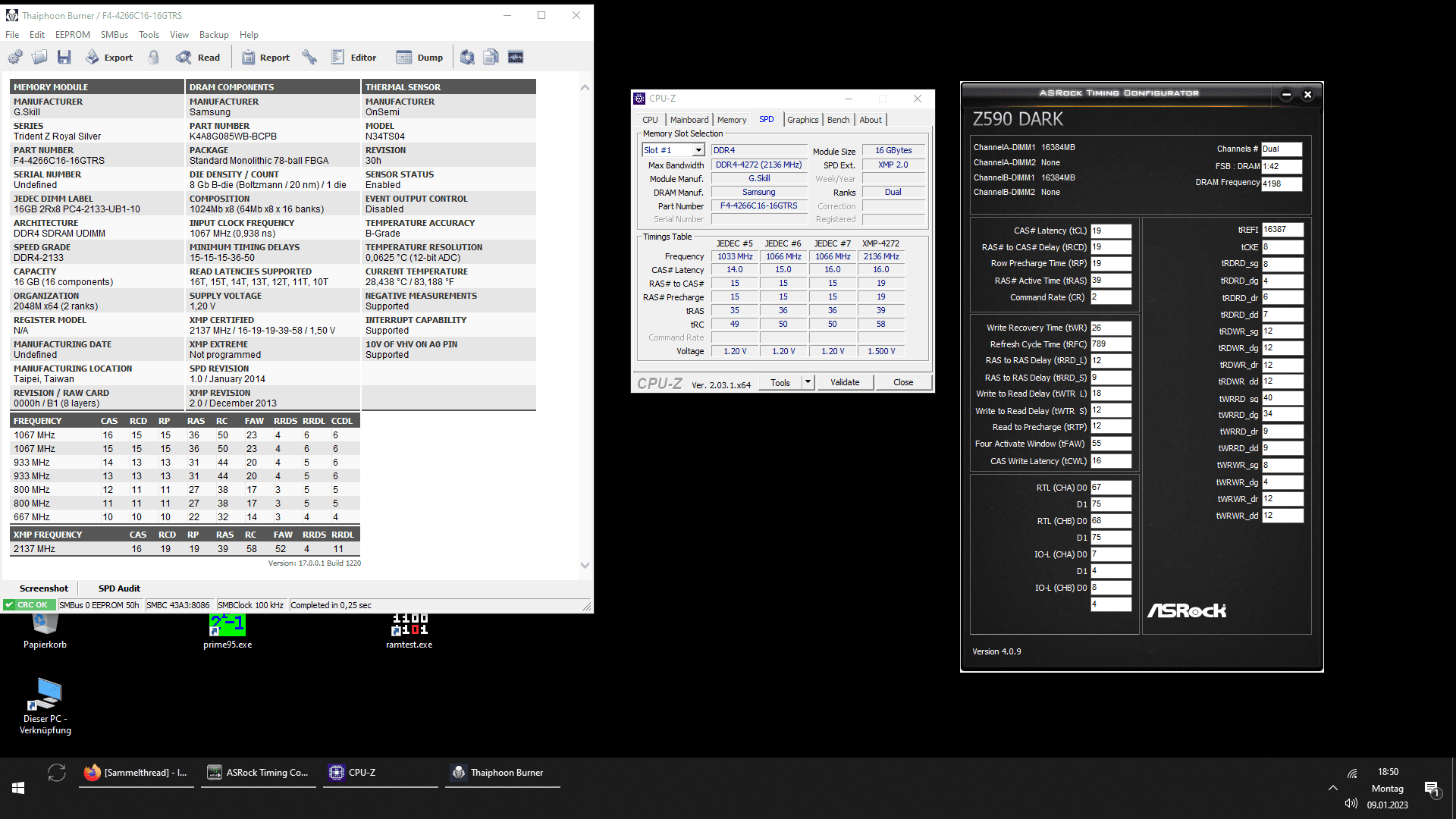1456x819 pixels.
Task: Open the Bench tab in CPU-Z
Action: pyautogui.click(x=838, y=120)
